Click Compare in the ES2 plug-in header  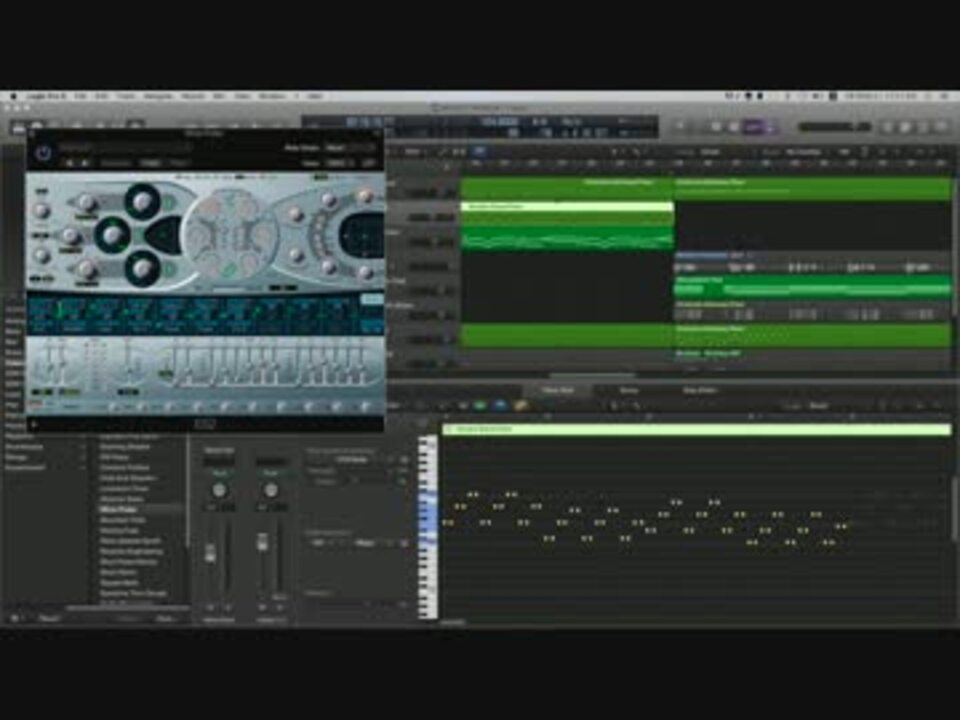116,163
